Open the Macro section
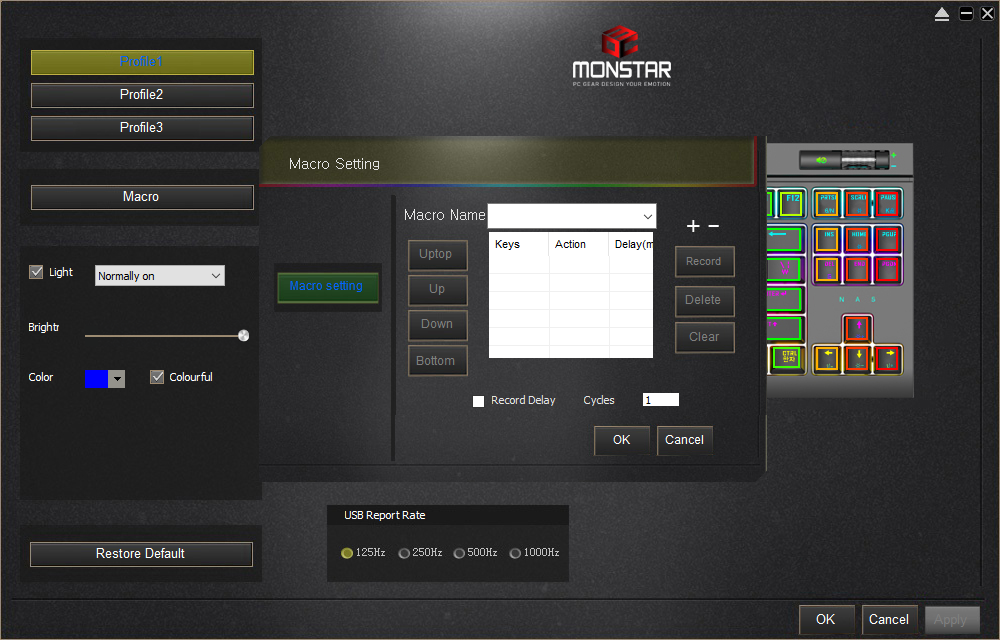The image size is (1000, 640). point(142,197)
